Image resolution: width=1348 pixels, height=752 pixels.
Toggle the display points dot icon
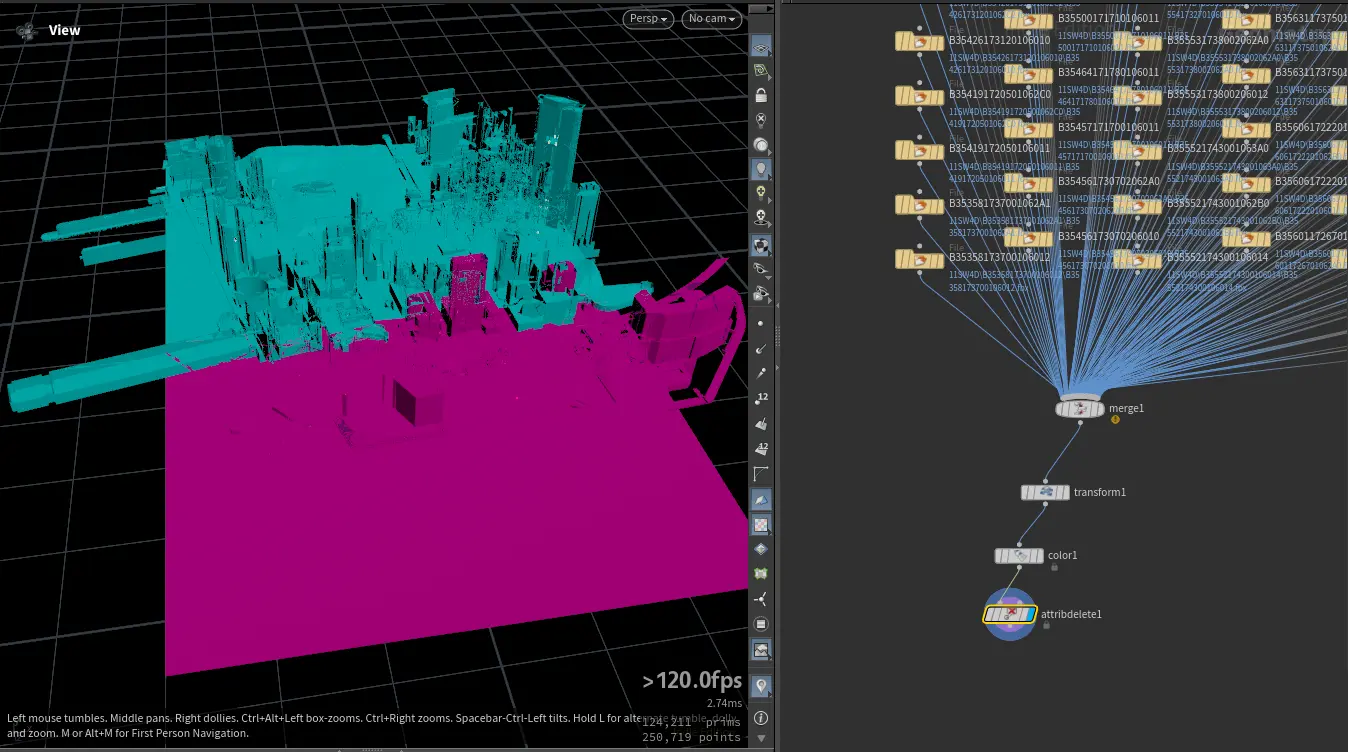[761, 324]
